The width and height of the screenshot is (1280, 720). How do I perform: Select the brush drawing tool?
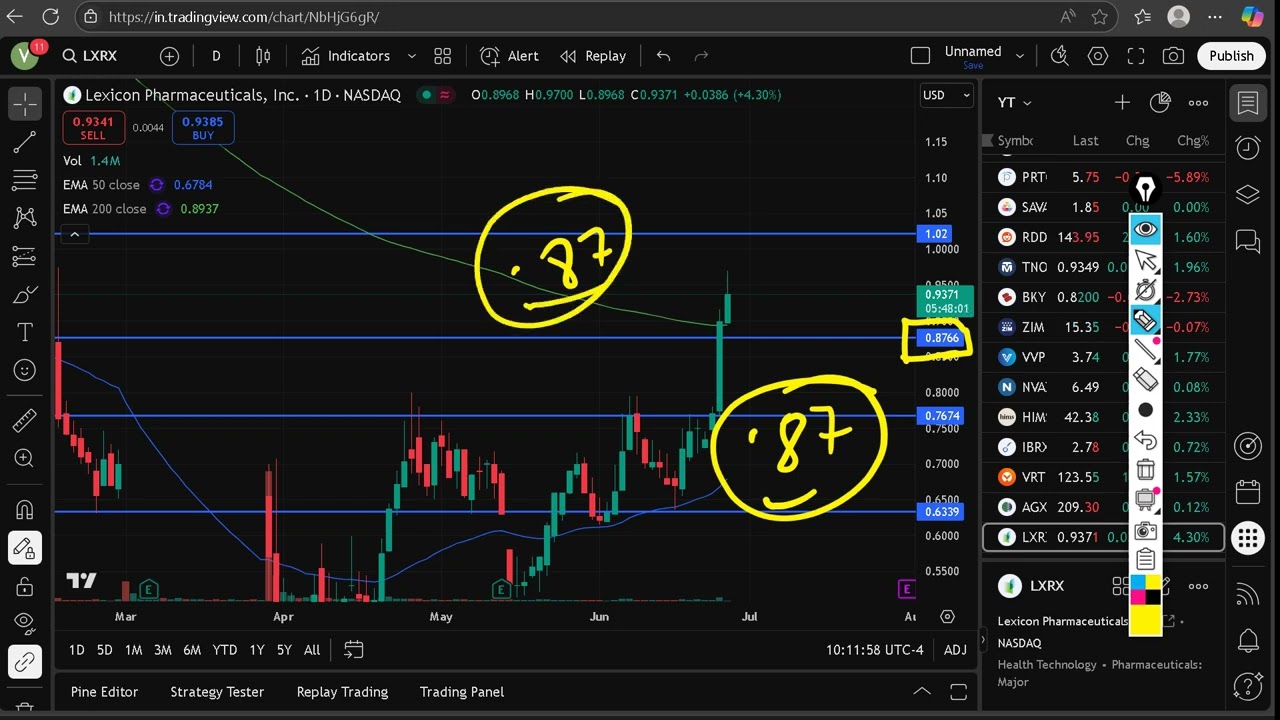coord(25,295)
